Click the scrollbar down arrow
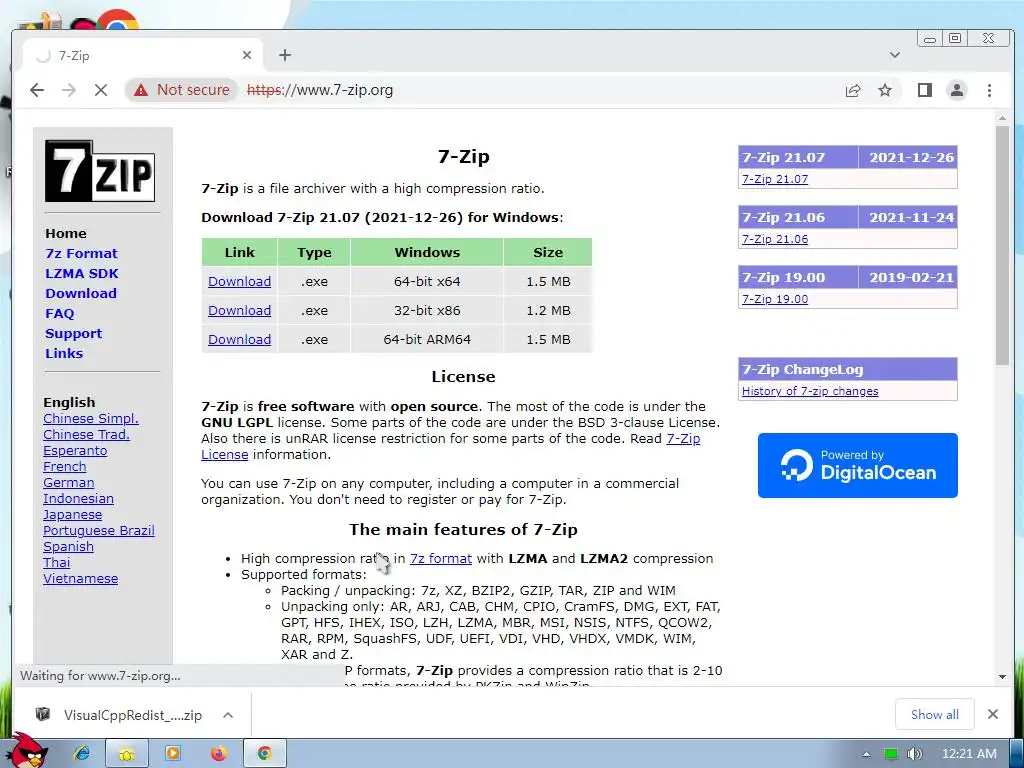Viewport: 1024px width, 768px height. tap(1002, 677)
